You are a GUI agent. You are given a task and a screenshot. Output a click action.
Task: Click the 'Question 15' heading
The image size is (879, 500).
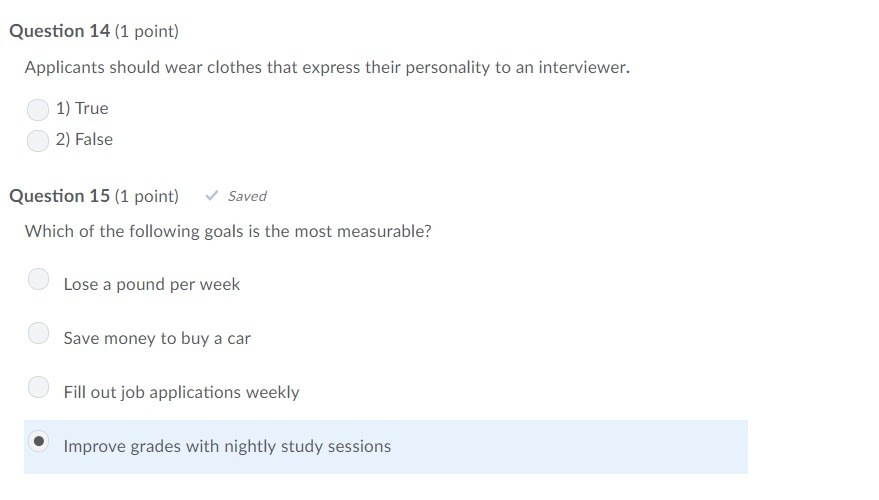(x=59, y=196)
